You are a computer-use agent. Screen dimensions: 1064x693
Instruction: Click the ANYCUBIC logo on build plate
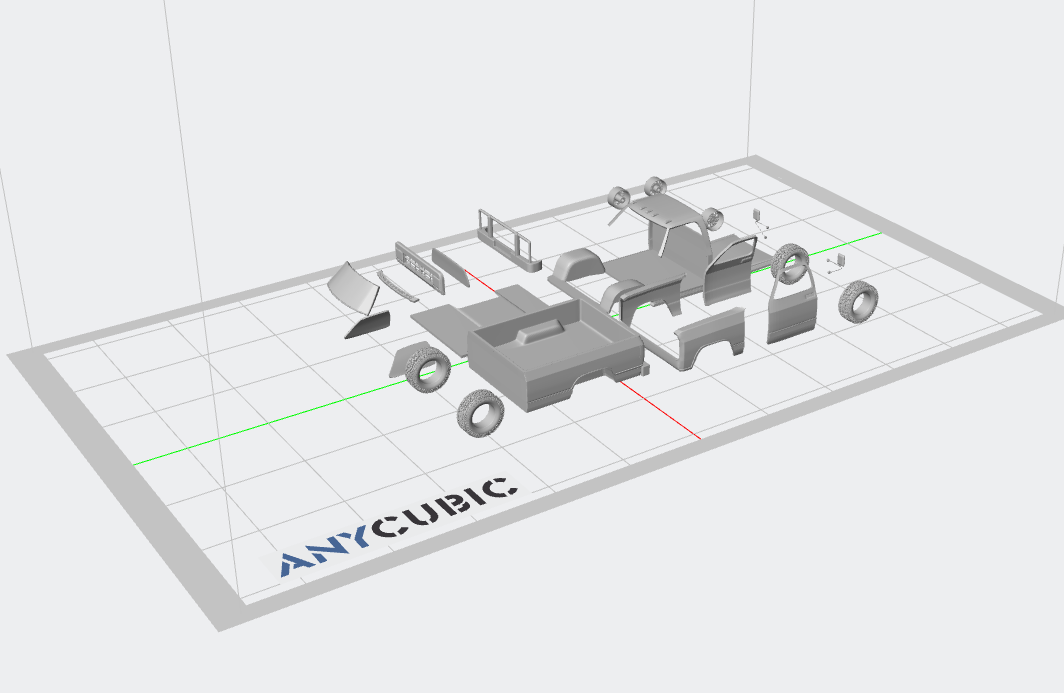398,527
